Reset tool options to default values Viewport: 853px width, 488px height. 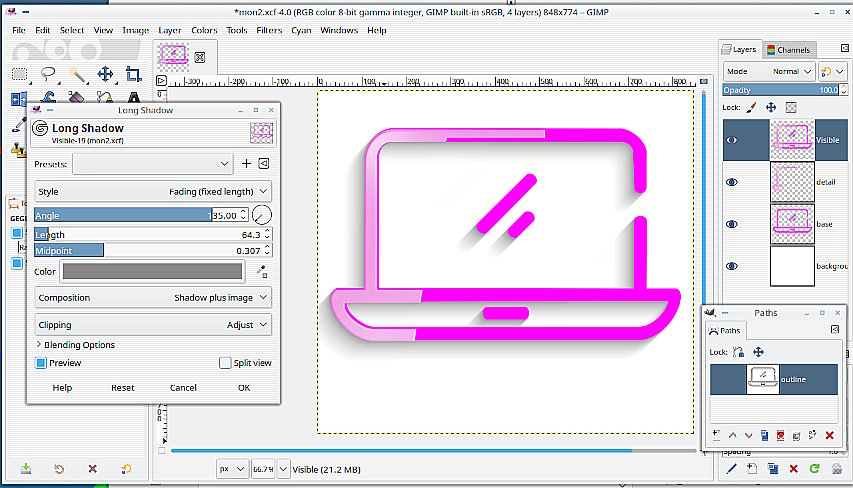click(x=126, y=468)
